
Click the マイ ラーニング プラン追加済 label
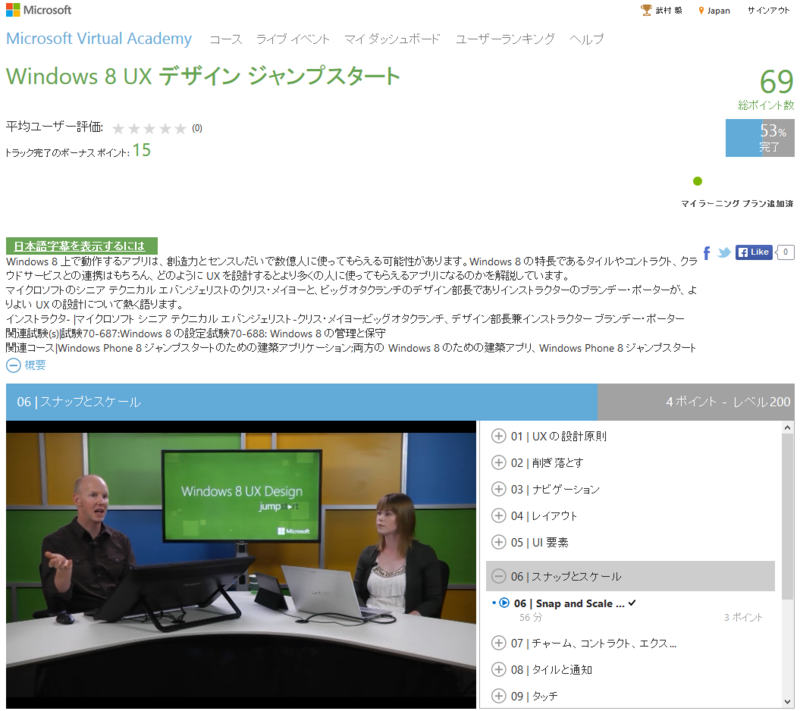[737, 204]
